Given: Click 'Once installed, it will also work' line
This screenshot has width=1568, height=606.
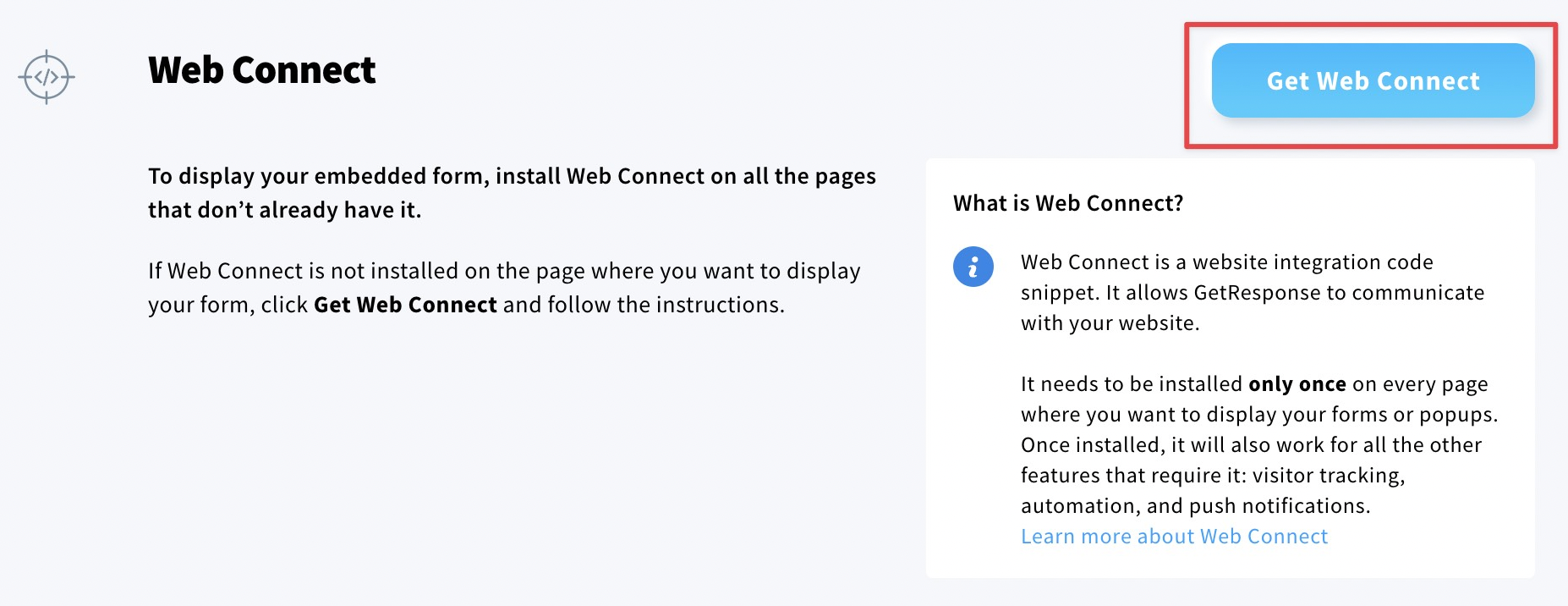Looking at the screenshot, I should click(1251, 445).
